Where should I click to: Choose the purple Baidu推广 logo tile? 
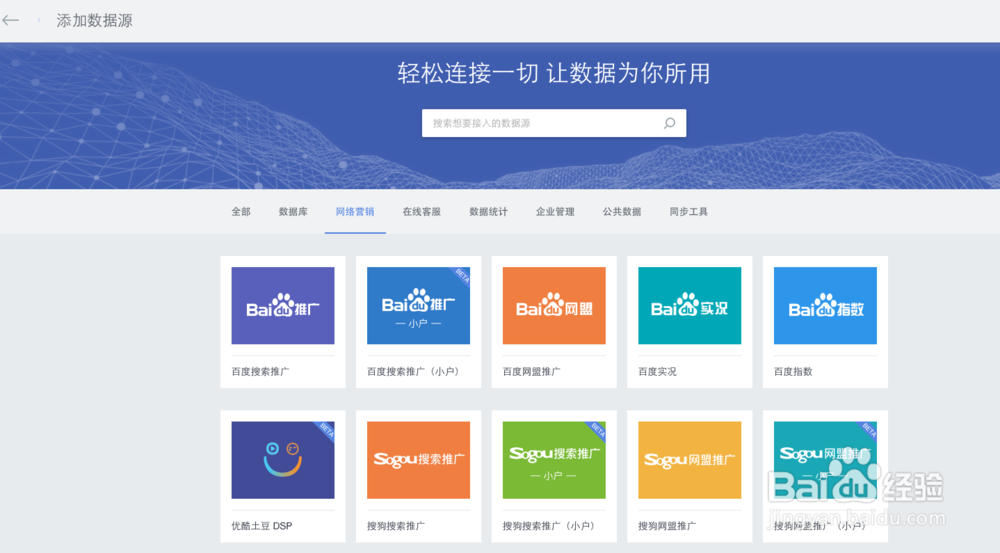pyautogui.click(x=283, y=306)
